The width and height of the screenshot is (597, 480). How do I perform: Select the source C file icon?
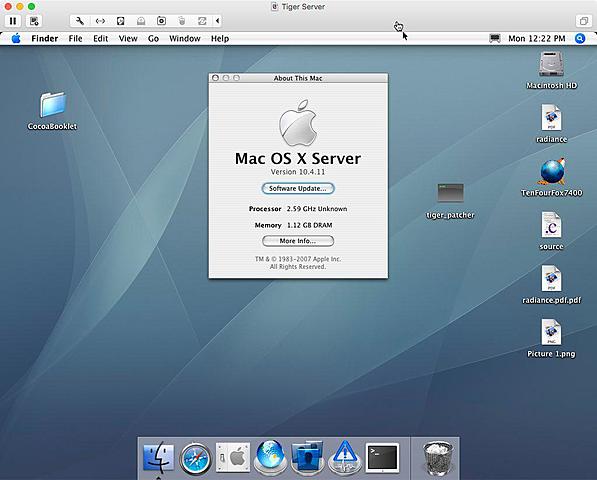click(x=551, y=231)
